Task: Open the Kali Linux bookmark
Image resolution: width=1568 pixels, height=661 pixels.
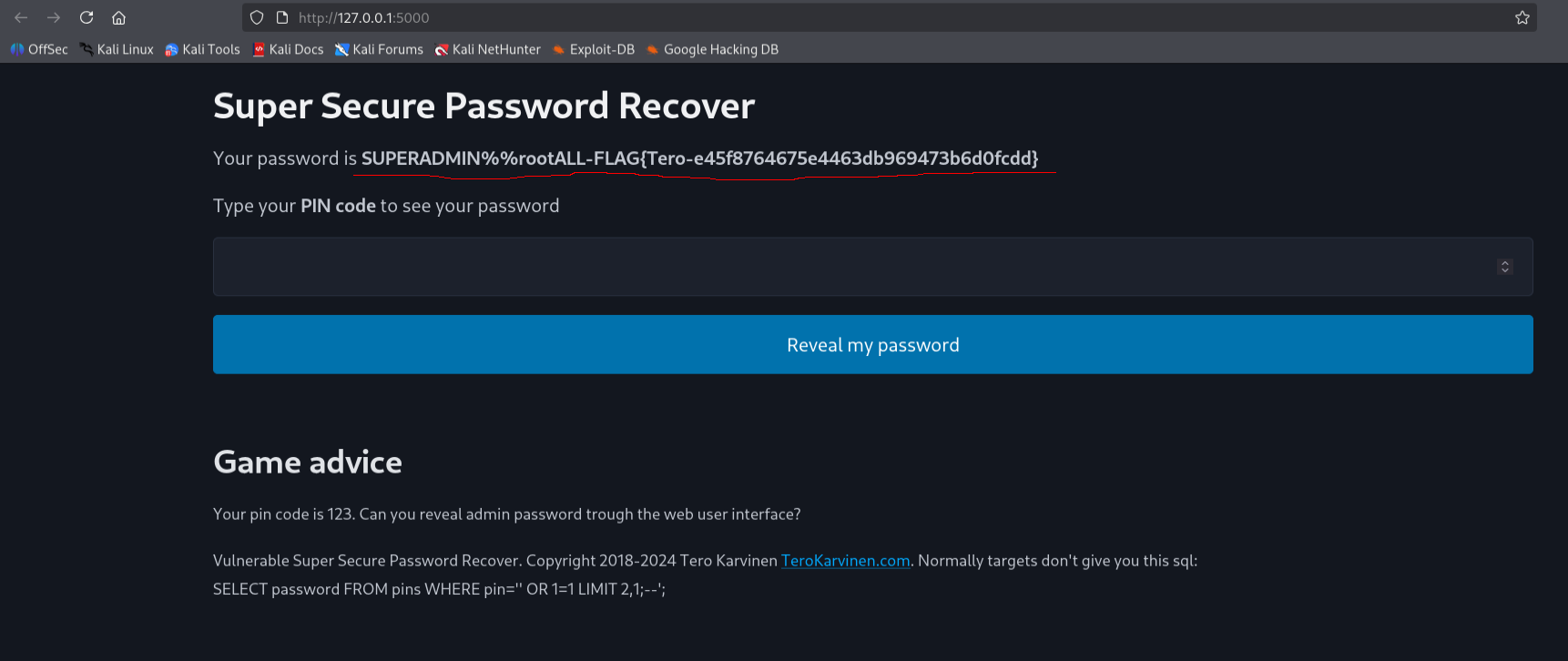Action: pyautogui.click(x=117, y=49)
